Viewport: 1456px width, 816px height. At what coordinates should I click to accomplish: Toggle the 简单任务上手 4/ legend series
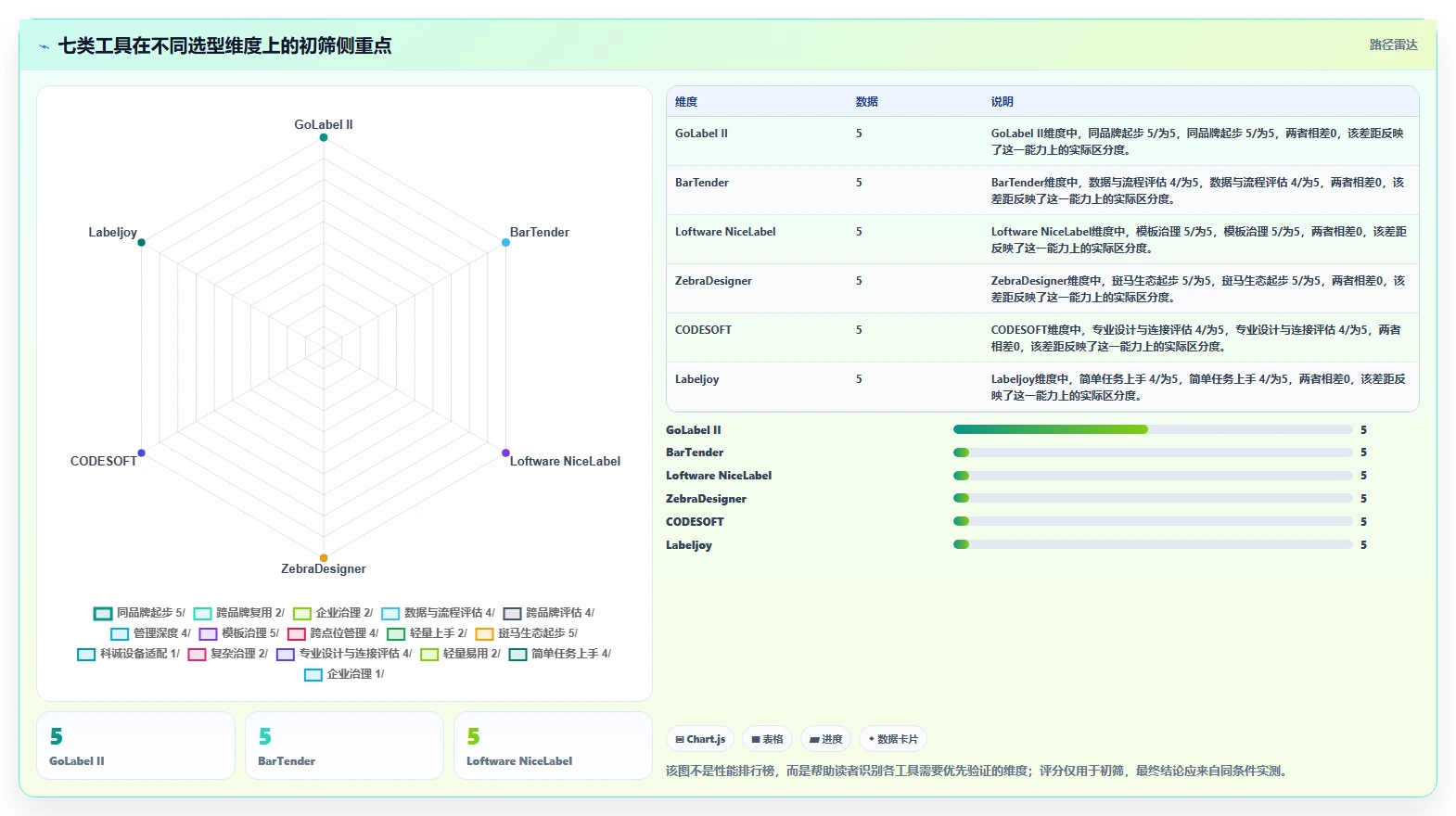pyautogui.click(x=560, y=654)
